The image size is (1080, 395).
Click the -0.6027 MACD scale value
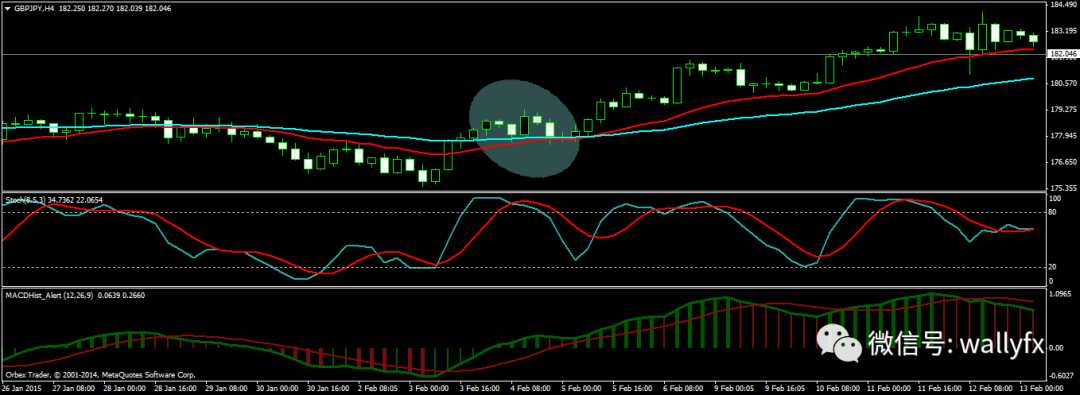coord(1061,376)
